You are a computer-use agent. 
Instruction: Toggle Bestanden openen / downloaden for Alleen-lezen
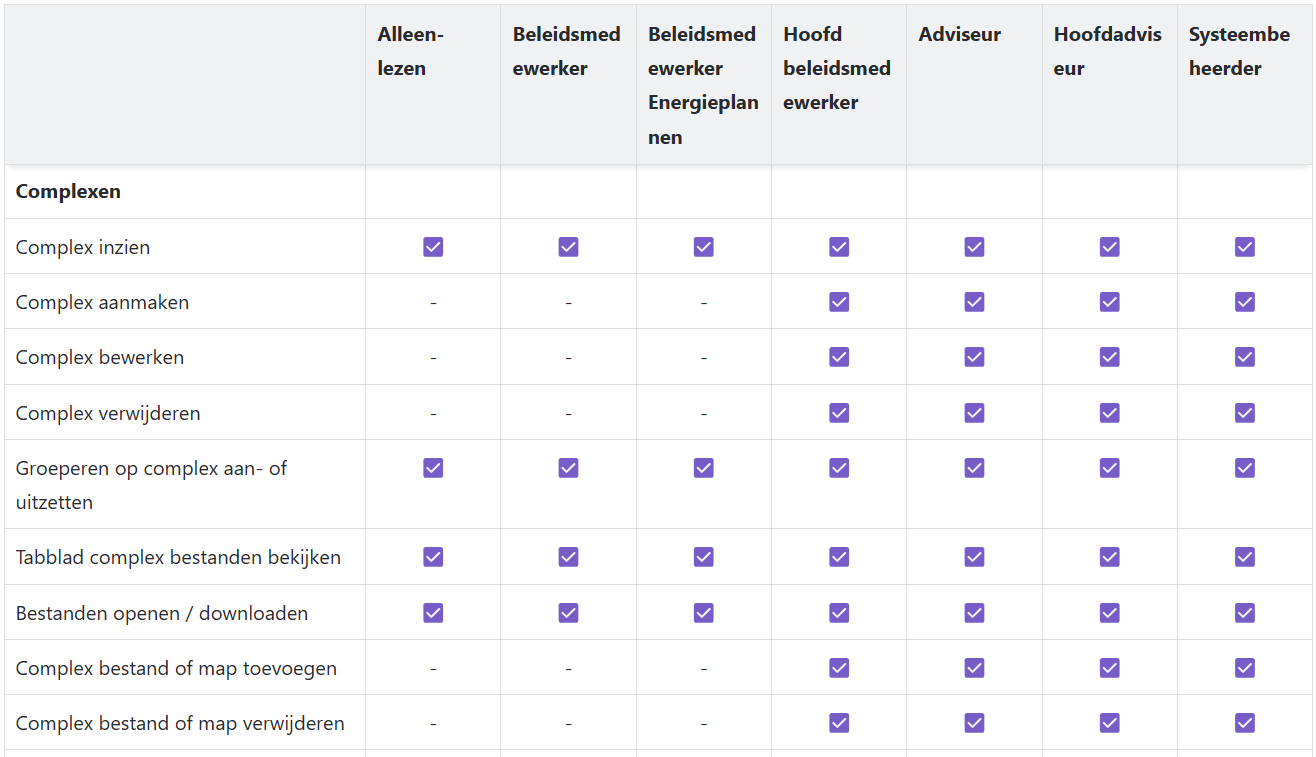(433, 613)
